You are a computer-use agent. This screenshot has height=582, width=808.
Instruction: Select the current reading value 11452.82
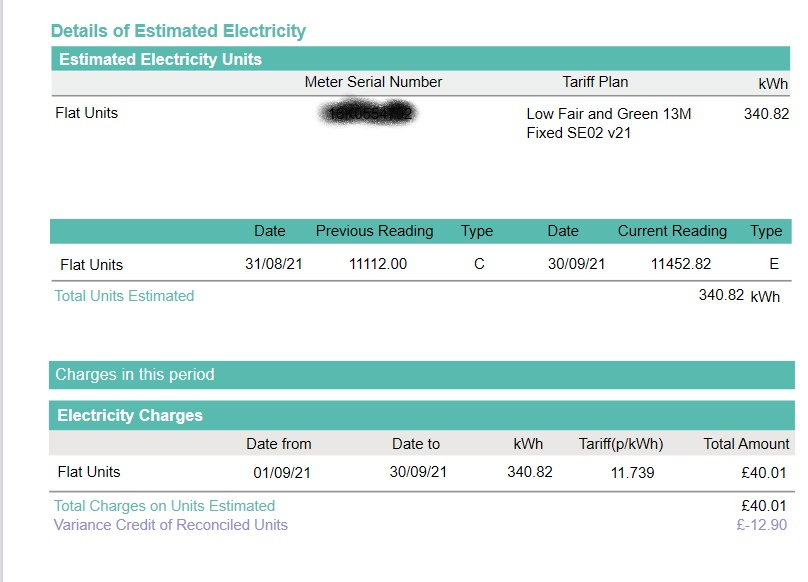681,264
